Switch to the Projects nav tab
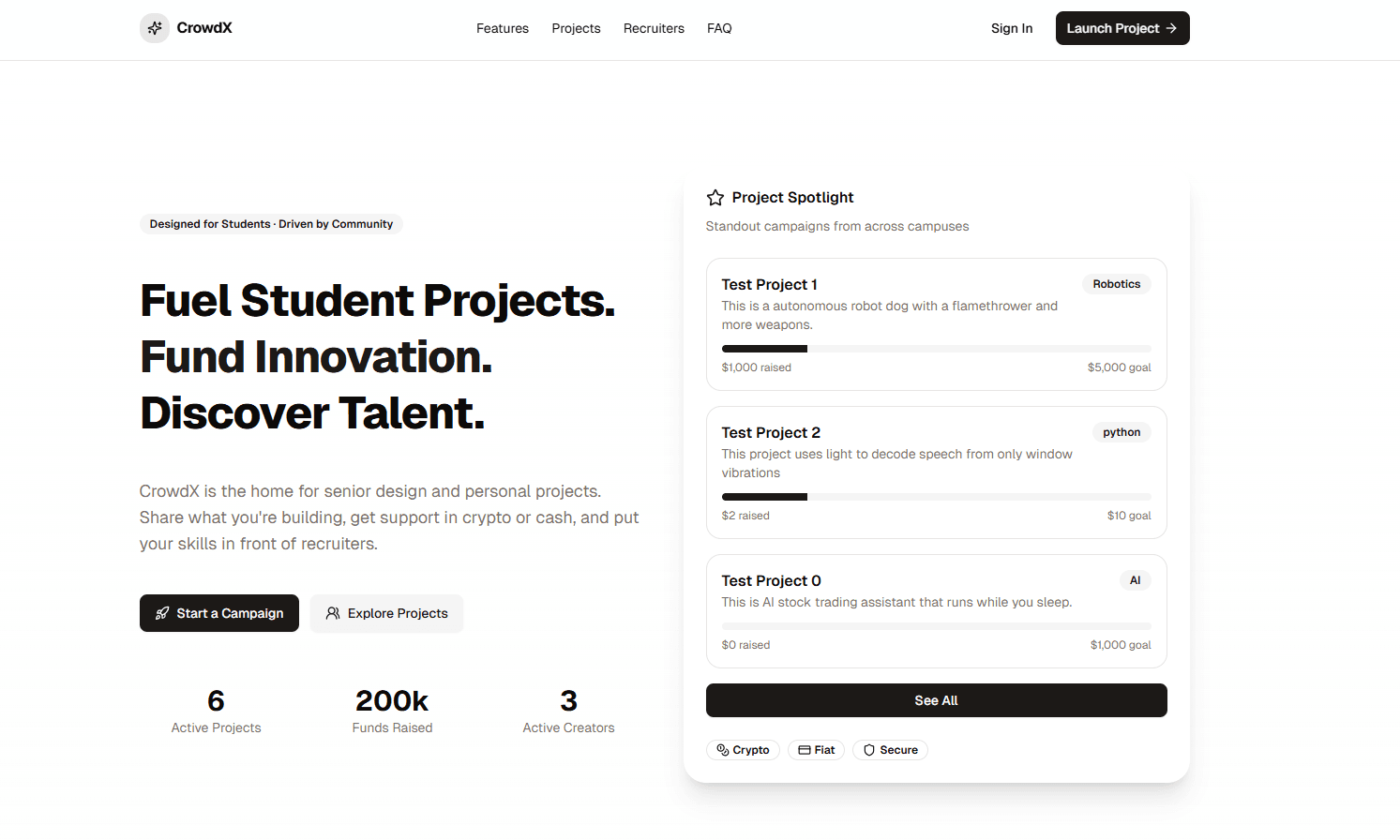The height and width of the screenshot is (840, 1400). [x=576, y=28]
